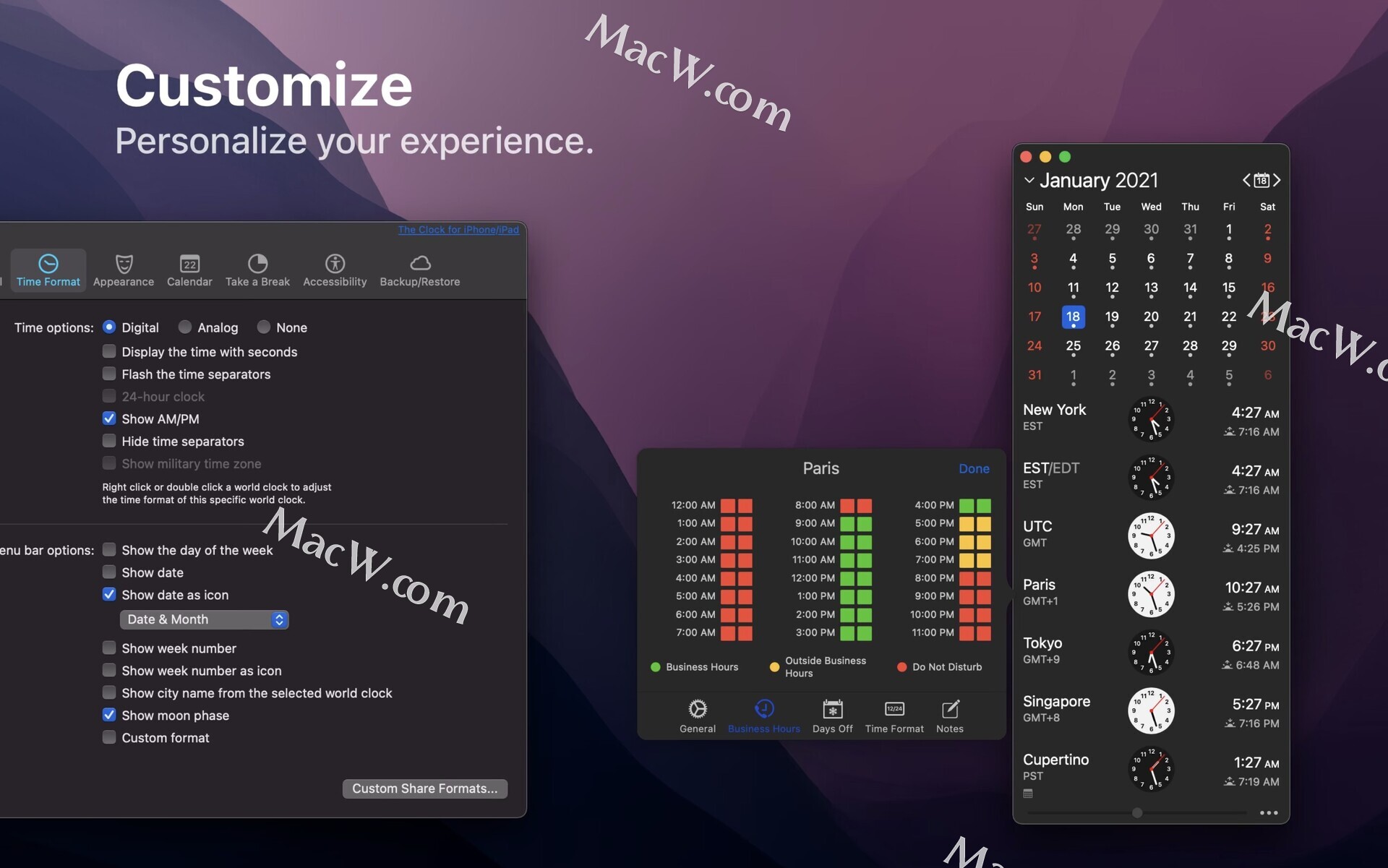Viewport: 1388px width, 868px height.
Task: Go to previous month arrow
Action: 1246,180
